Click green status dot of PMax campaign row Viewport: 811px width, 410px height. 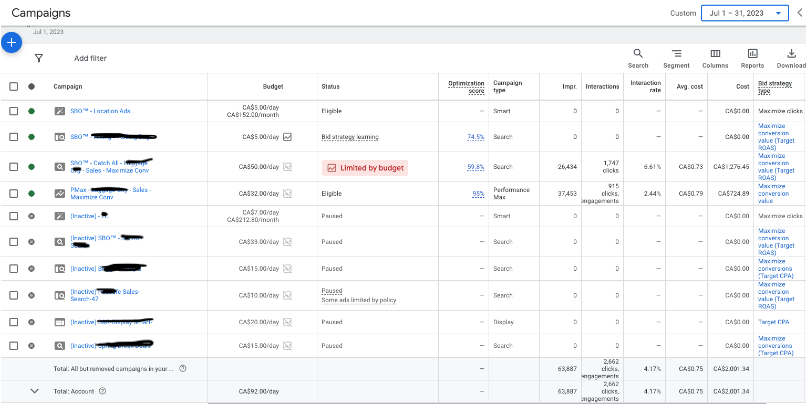click(x=32, y=193)
